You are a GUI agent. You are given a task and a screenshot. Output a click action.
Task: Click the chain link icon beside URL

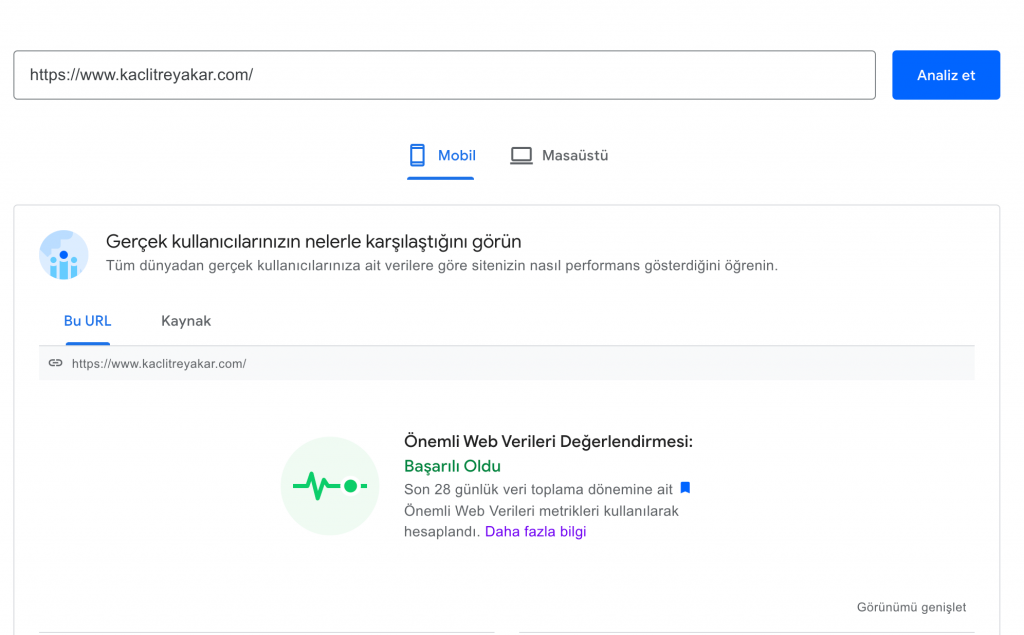tap(56, 363)
